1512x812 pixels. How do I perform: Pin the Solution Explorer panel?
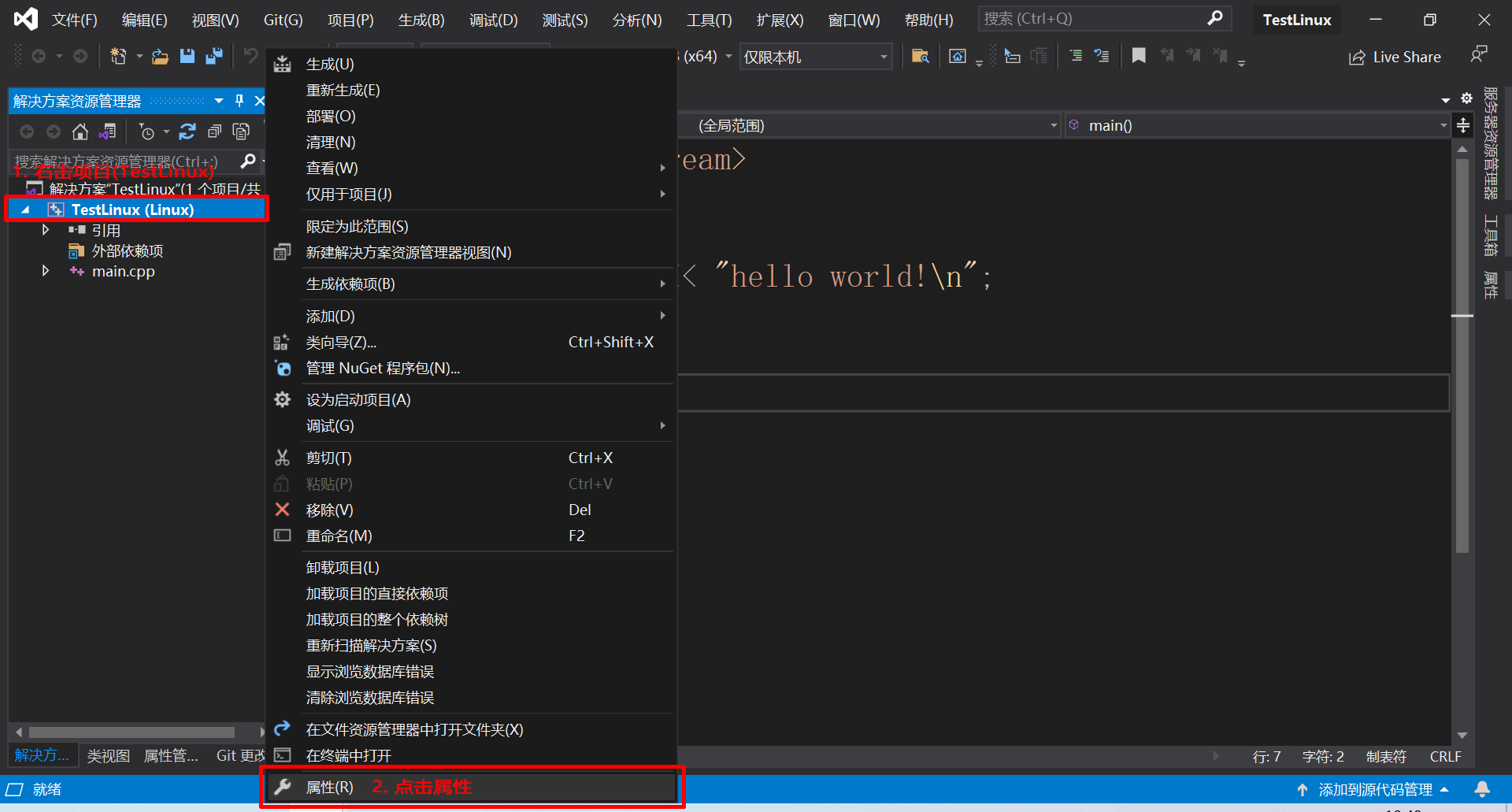pyautogui.click(x=239, y=101)
